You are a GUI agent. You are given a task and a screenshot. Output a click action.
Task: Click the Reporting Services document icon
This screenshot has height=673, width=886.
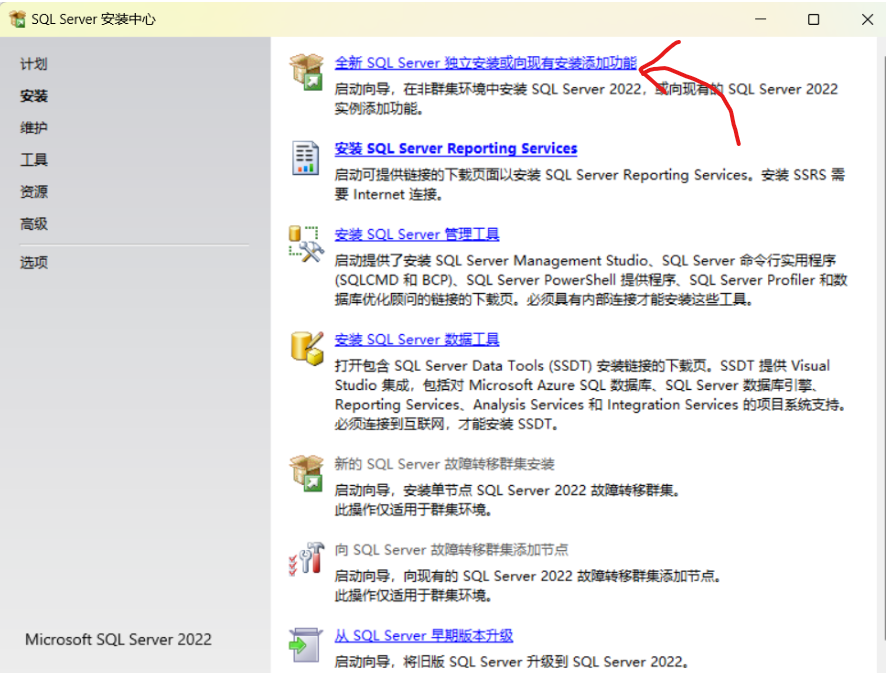304,156
